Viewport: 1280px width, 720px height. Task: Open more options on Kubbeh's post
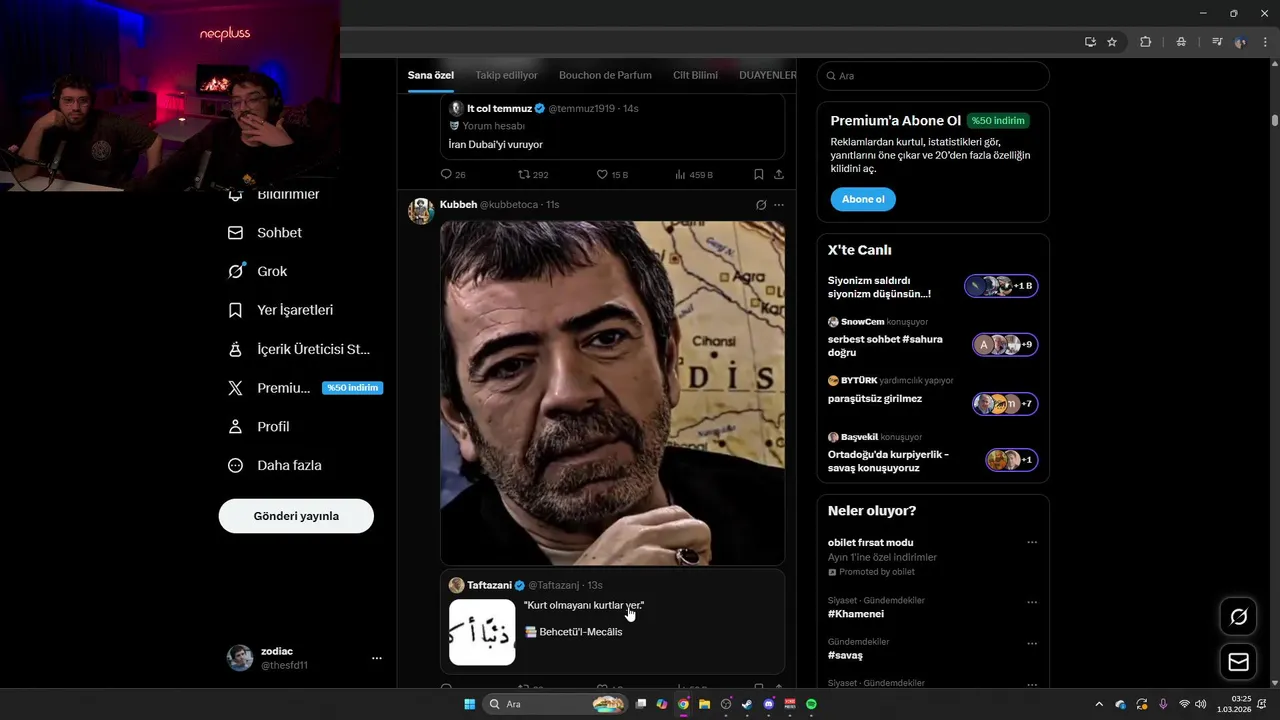click(x=779, y=205)
